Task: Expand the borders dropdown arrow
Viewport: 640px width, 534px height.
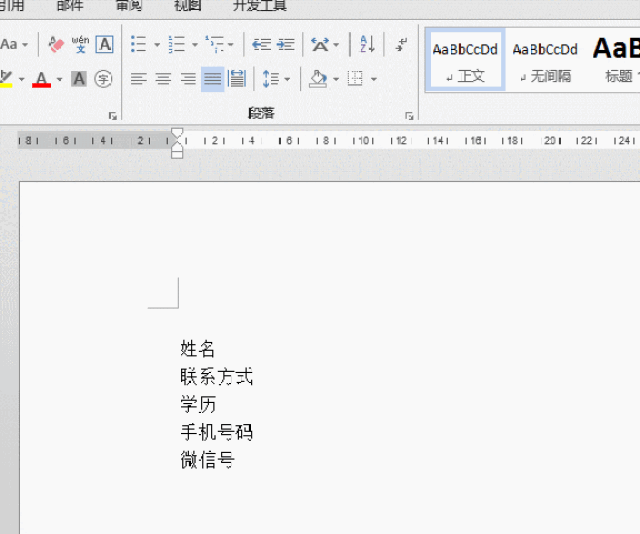Action: point(374,78)
